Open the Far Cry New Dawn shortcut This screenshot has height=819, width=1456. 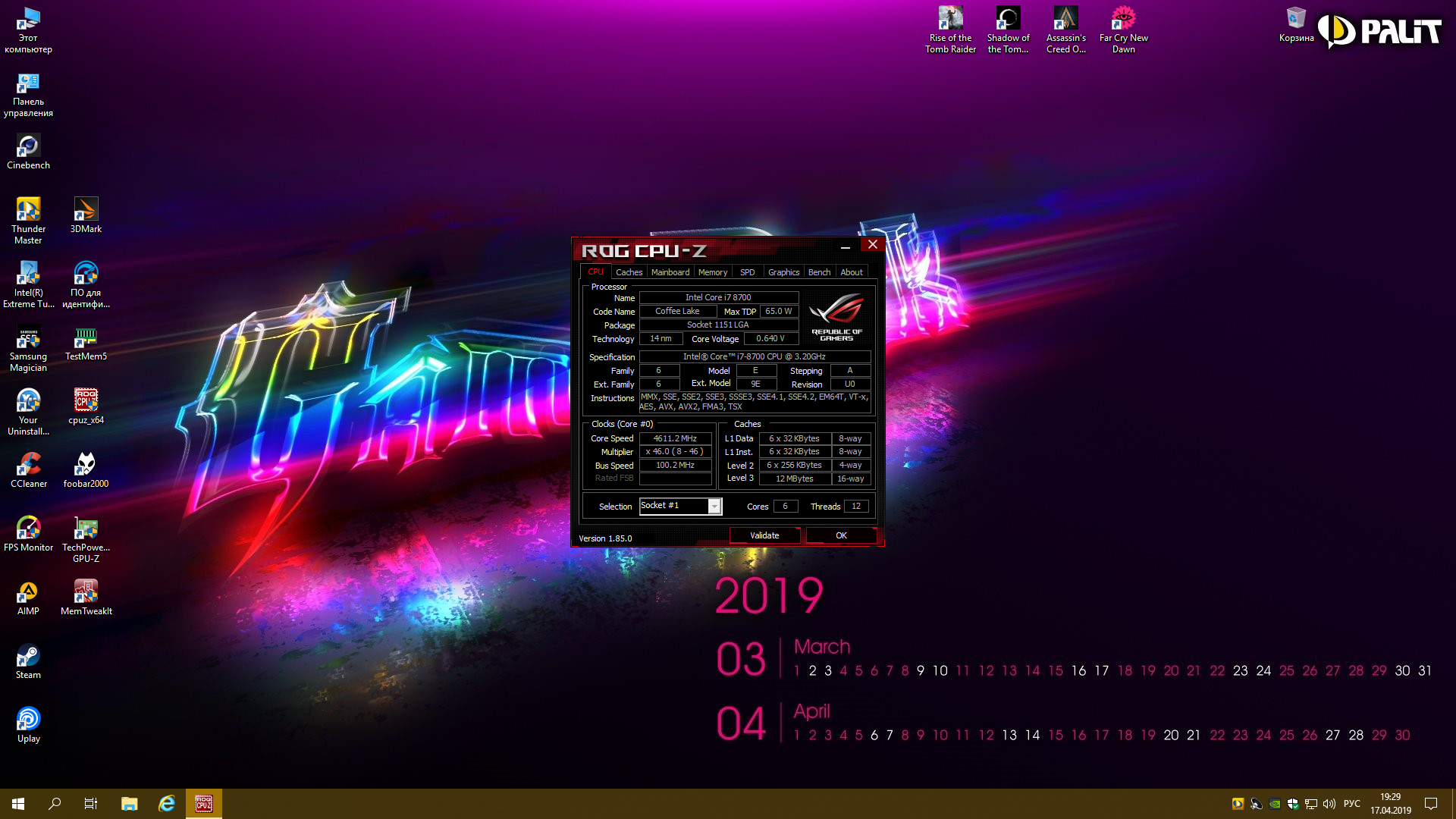1123,19
